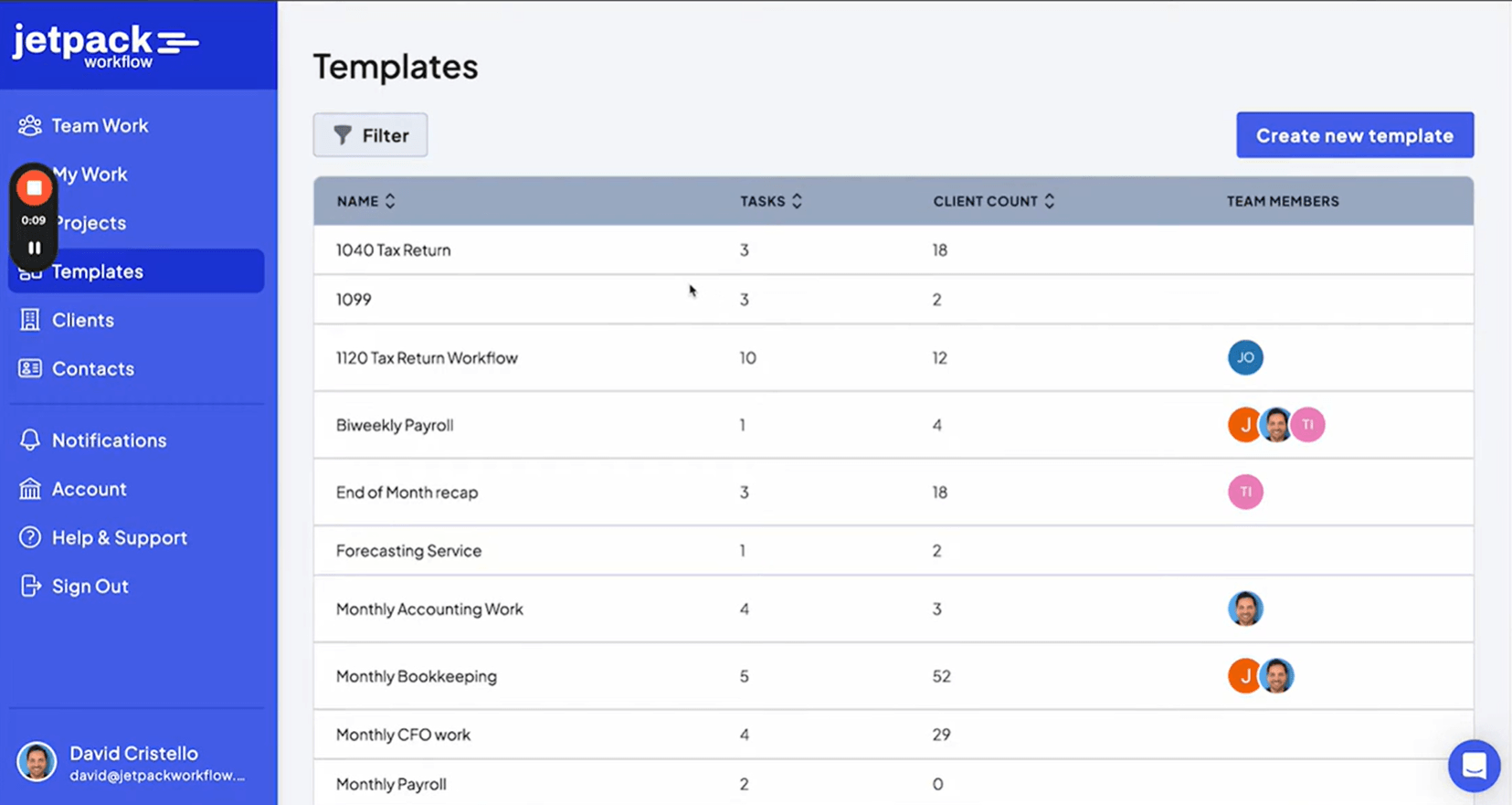
Task: Open the Biweekly Payroll template
Action: [395, 425]
